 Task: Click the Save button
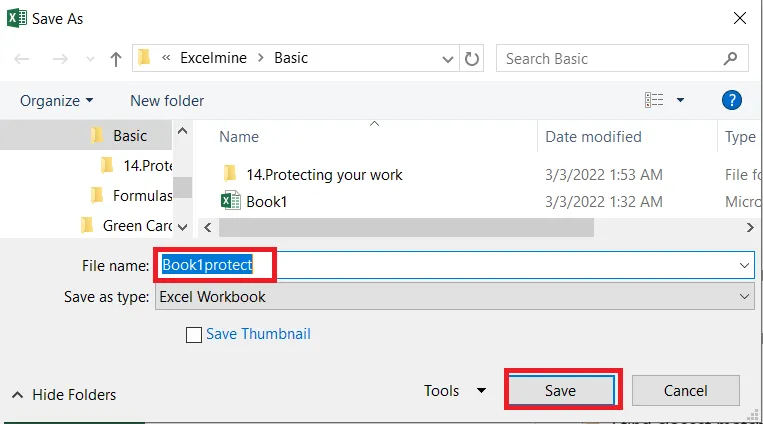[563, 390]
